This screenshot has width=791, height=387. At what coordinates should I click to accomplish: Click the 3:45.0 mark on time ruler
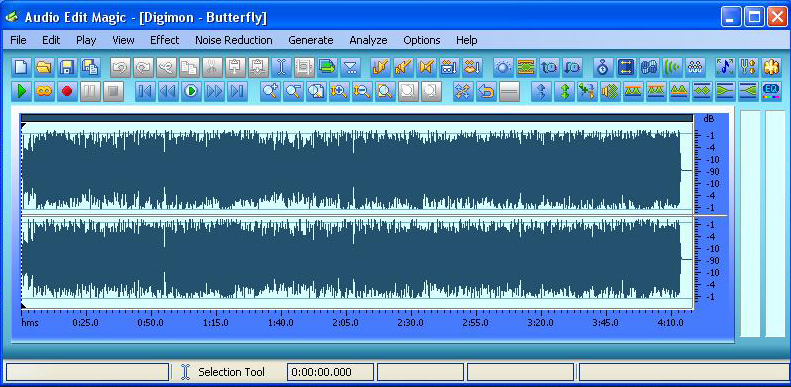605,323
